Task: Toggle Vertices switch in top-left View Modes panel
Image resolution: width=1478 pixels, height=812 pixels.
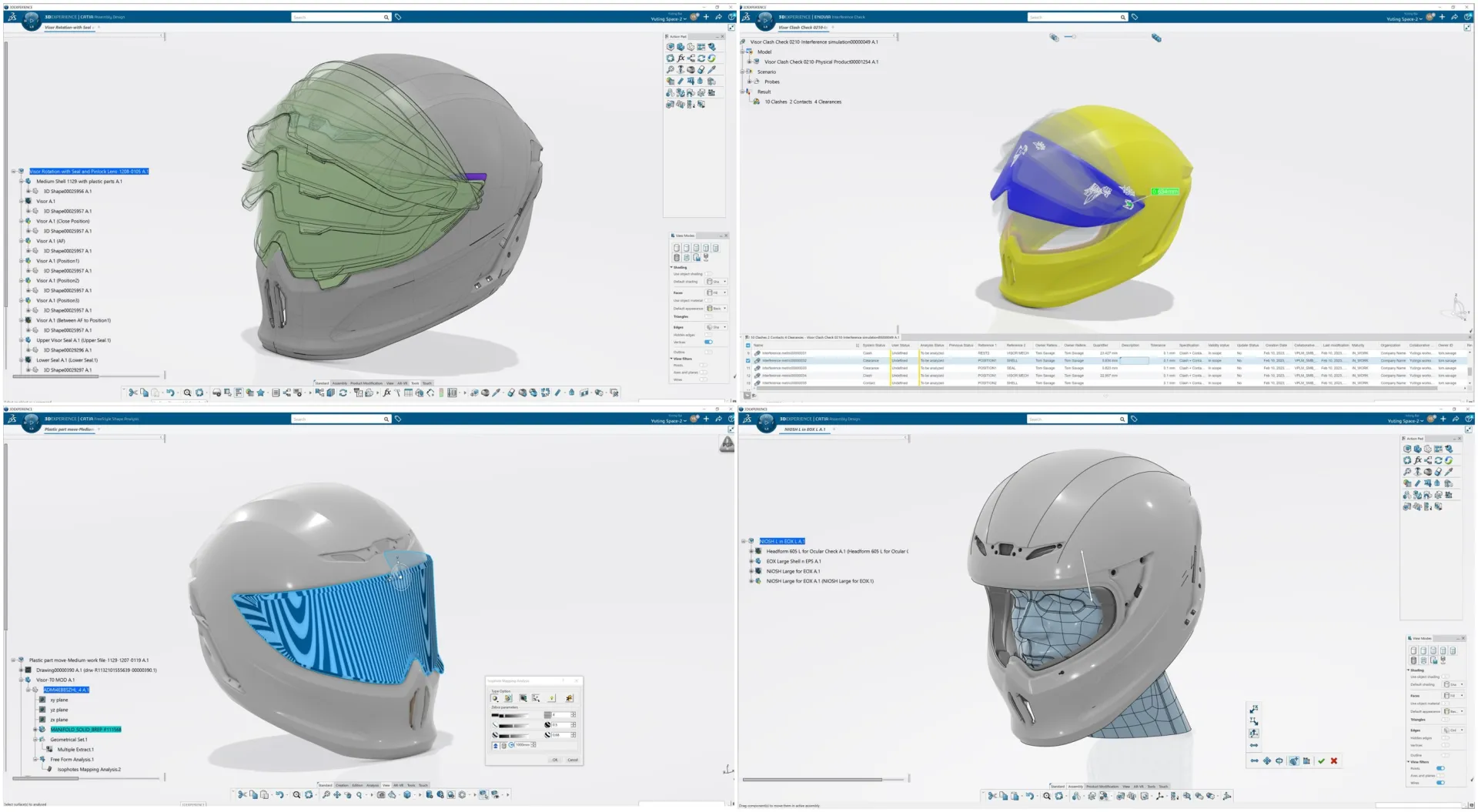Action: 708,342
